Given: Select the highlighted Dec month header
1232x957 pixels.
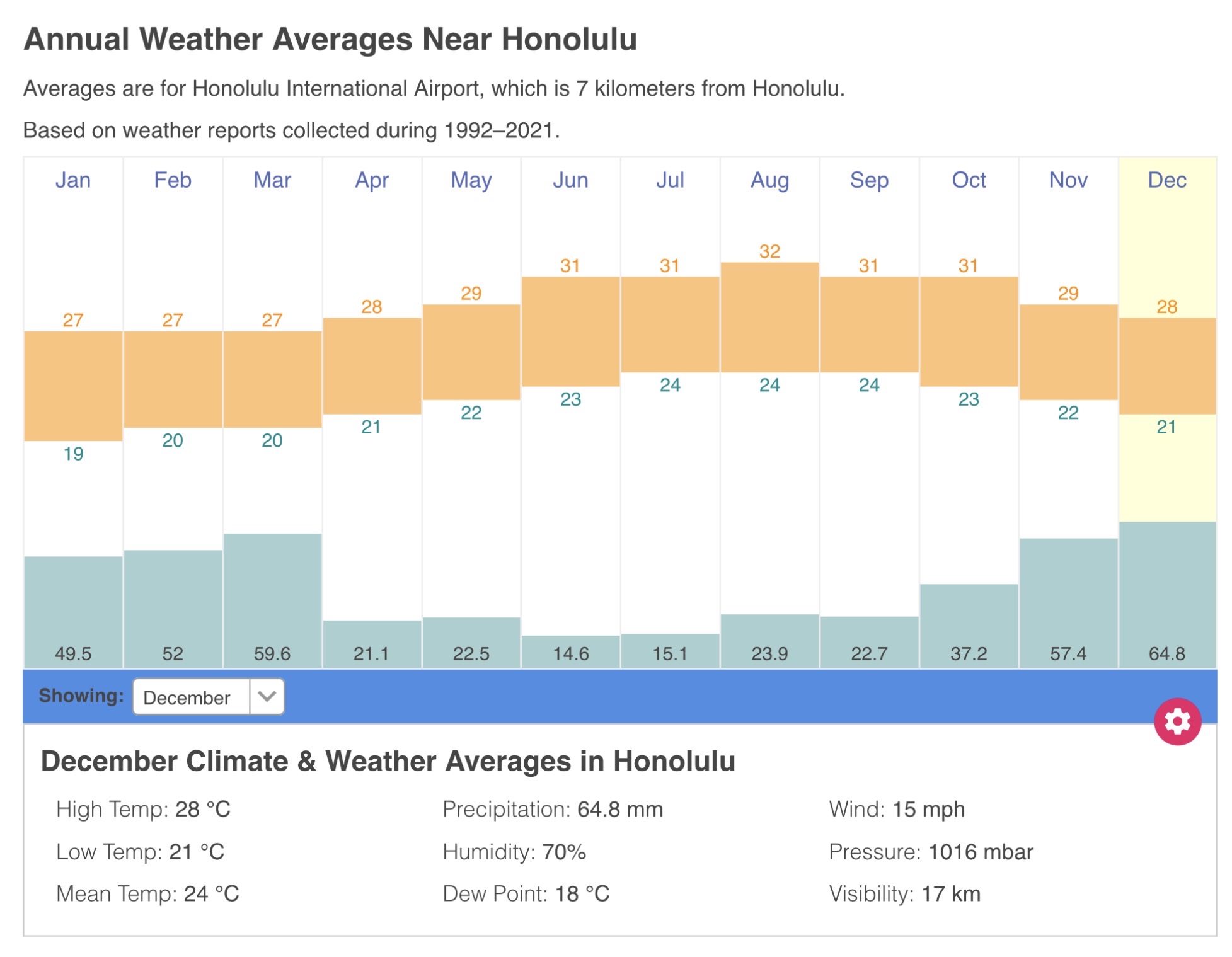Looking at the screenshot, I should point(1167,180).
